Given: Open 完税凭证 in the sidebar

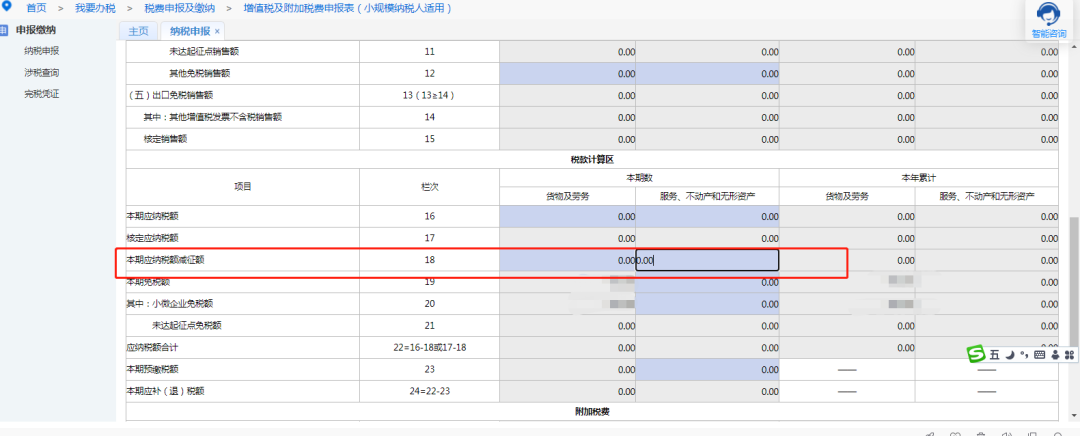Looking at the screenshot, I should point(41,94).
